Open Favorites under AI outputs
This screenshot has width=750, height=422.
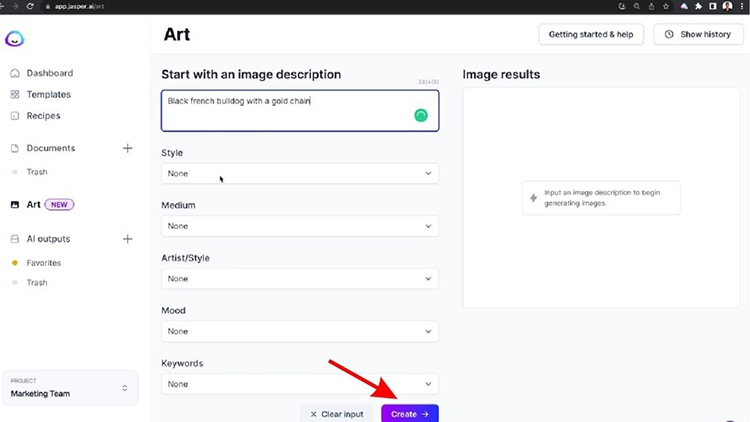(44, 263)
